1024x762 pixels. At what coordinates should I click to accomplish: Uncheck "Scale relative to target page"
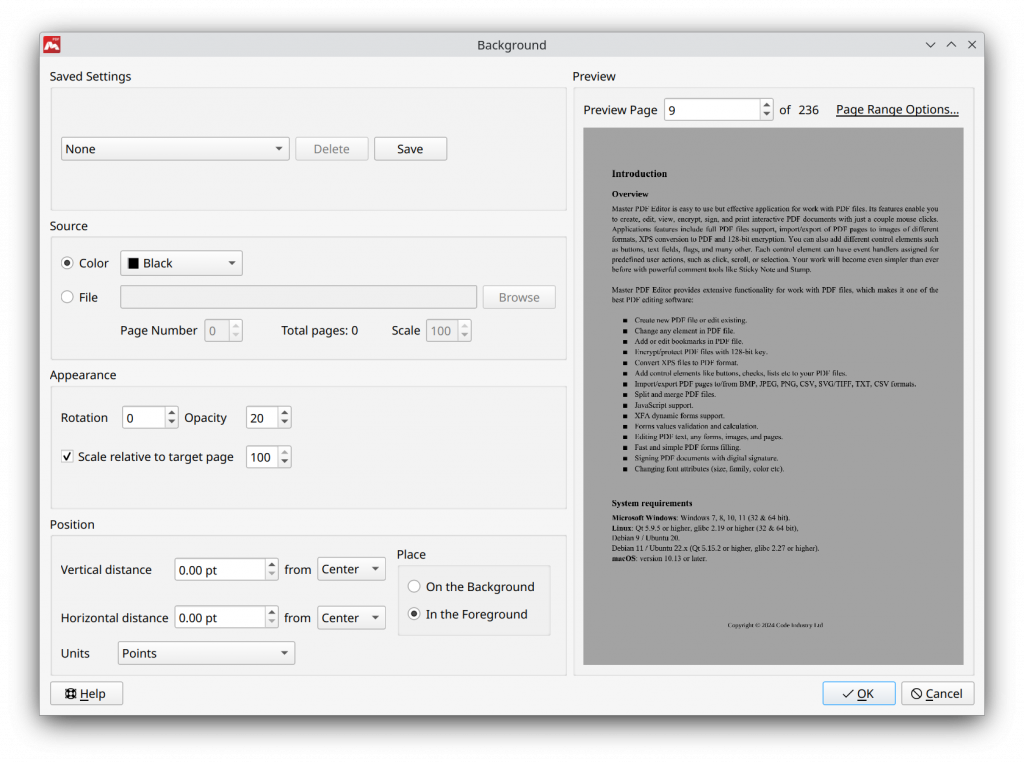tap(66, 456)
